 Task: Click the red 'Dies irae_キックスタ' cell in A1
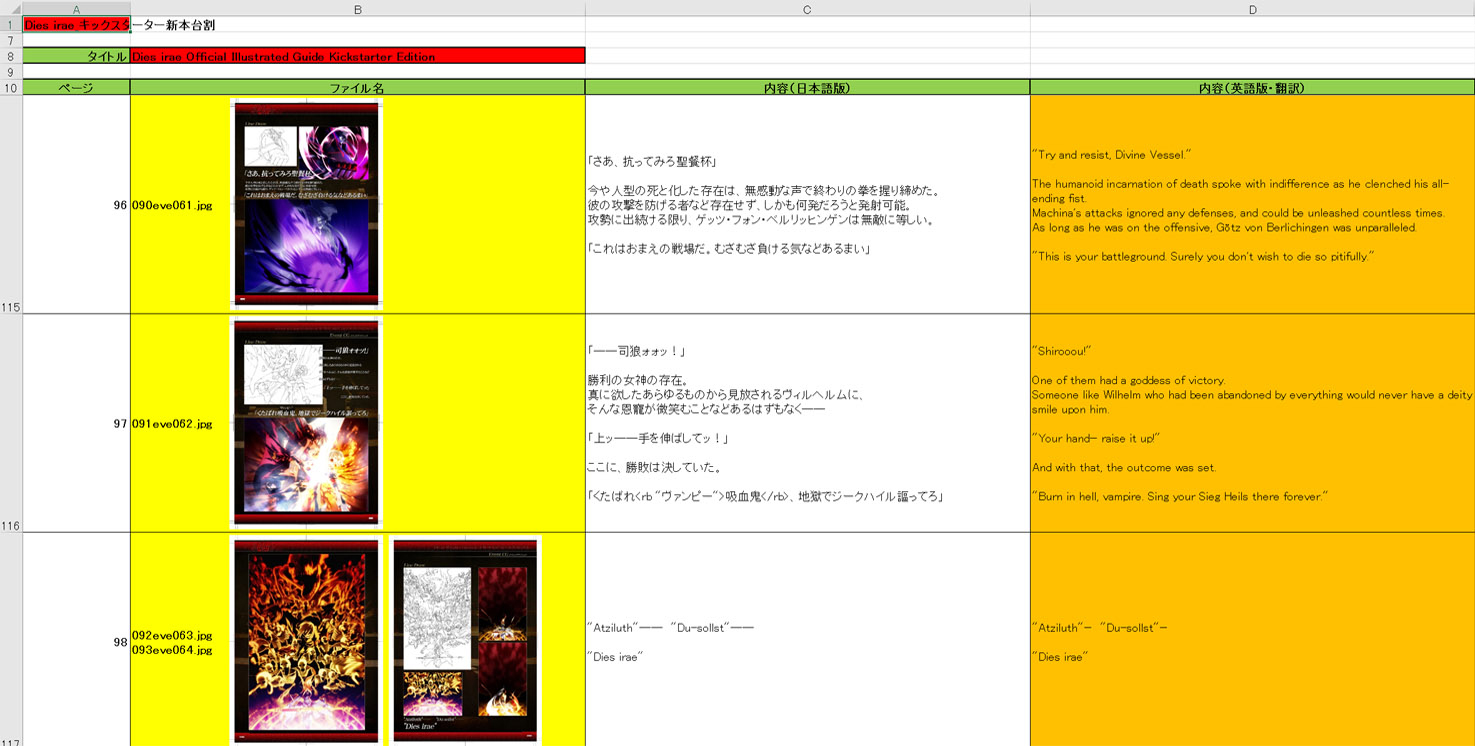coord(76,25)
